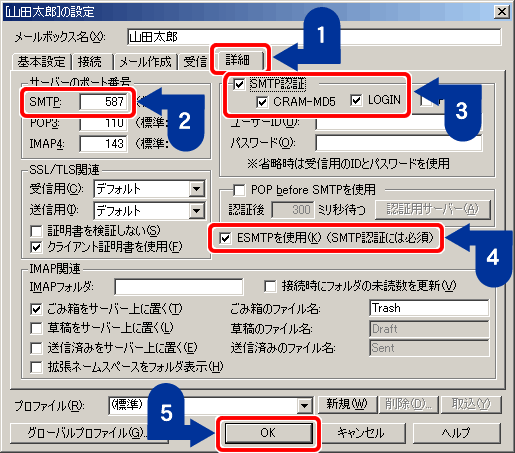Open the 基本設定 tab
The width and height of the screenshot is (515, 453).
point(42,62)
